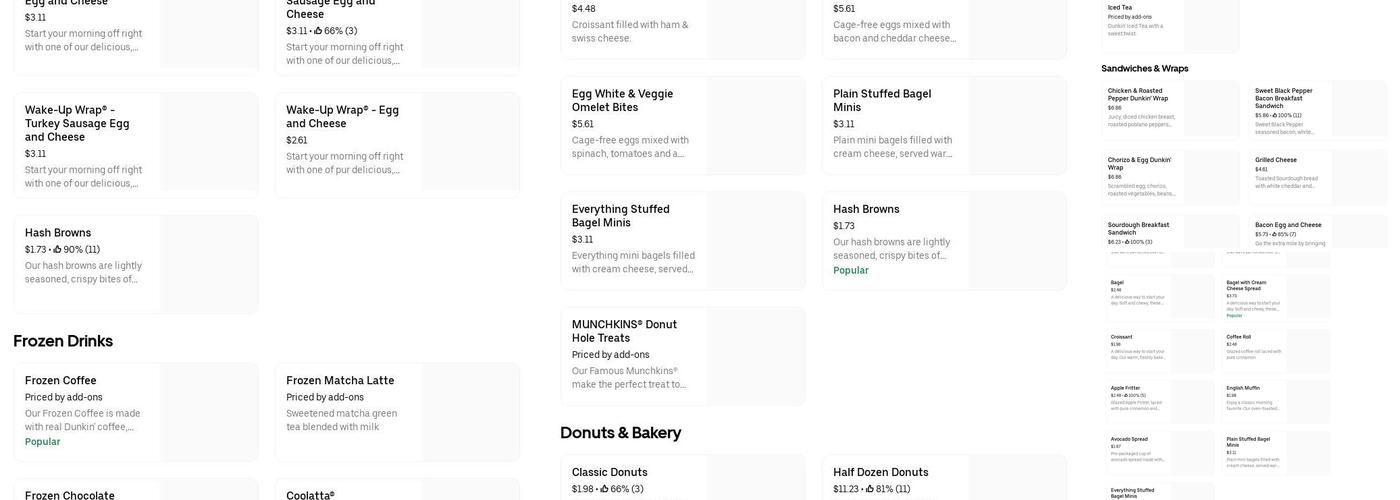Click thumbs-up icon on Sourdough Breakfast Sandwich rating
Viewport: 1400px width, 500px height.
[x=1126, y=242]
